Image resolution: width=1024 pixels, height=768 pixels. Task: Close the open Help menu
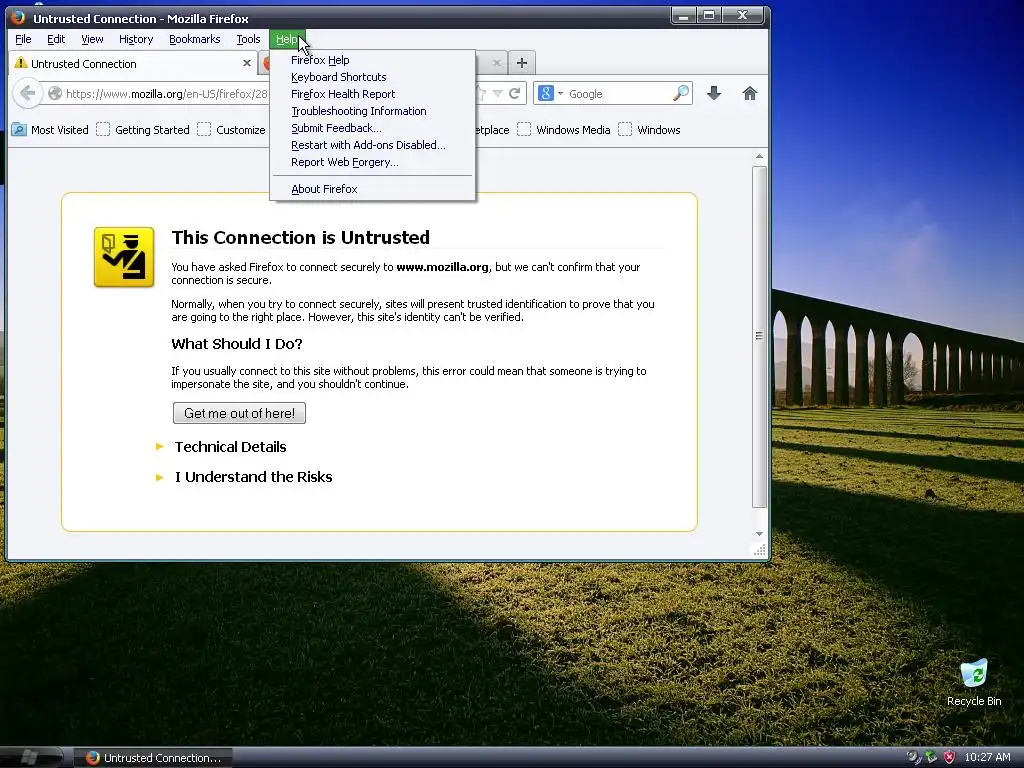[x=287, y=39]
